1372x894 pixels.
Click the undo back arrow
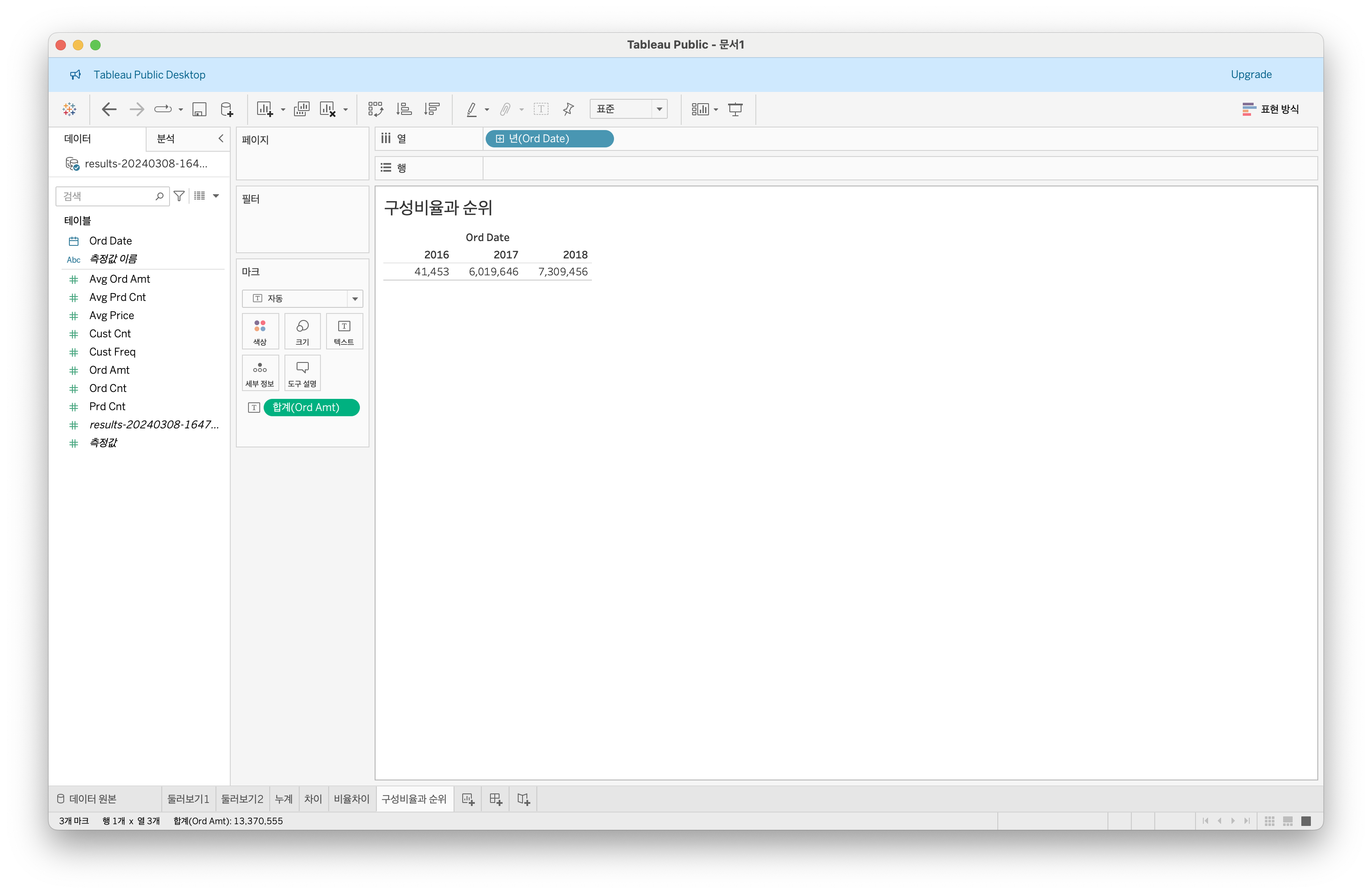point(109,109)
